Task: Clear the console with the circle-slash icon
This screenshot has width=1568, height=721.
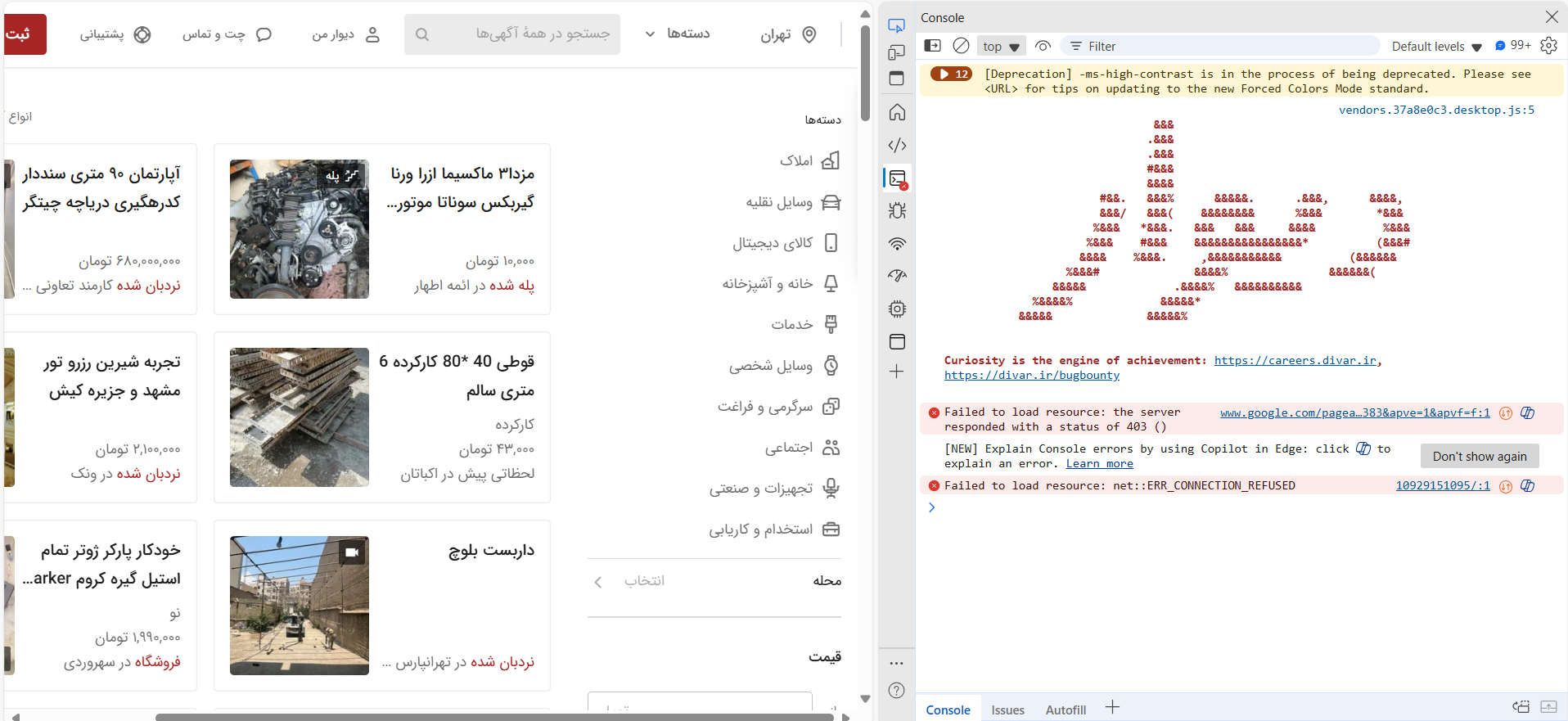Action: coord(962,46)
